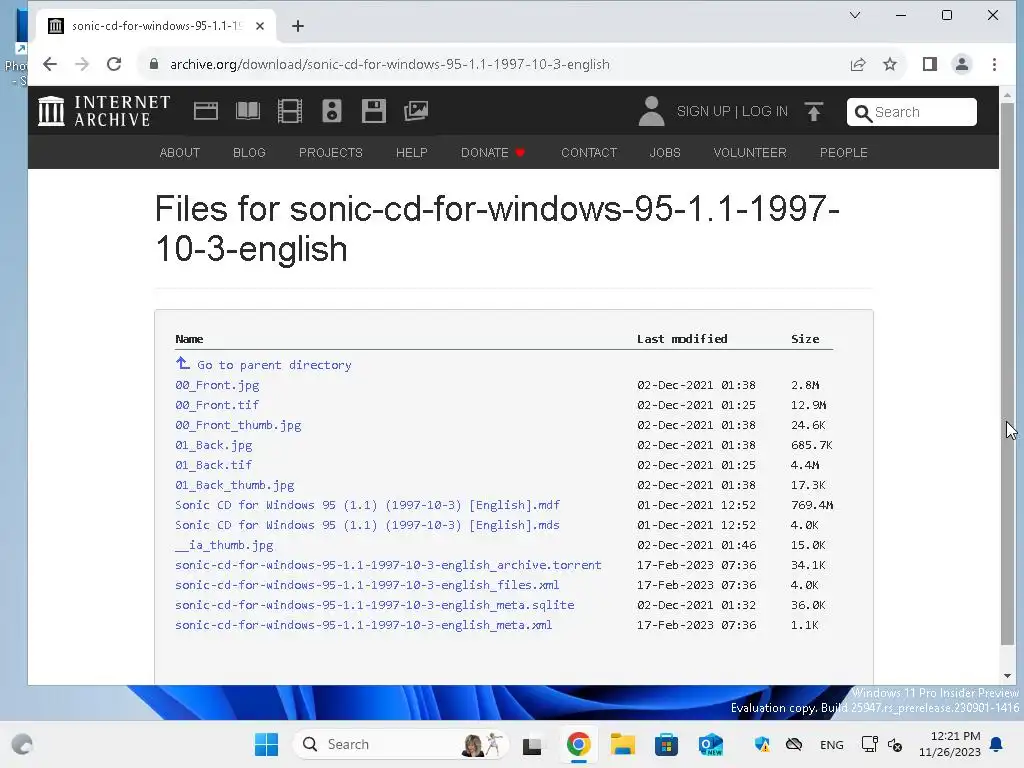Screen dimensions: 1024x768
Task: Click the LOG IN link
Action: pos(765,112)
